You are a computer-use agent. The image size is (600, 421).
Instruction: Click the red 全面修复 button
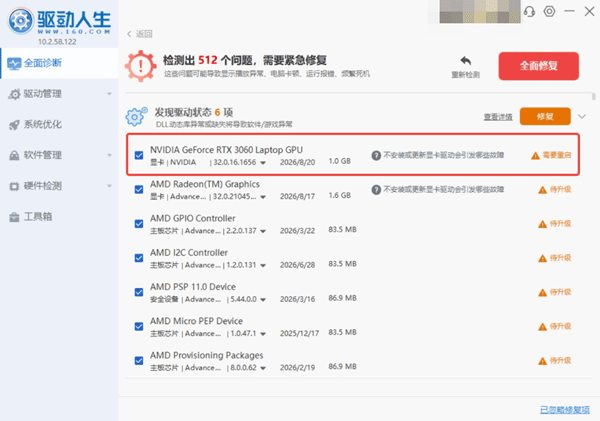coord(538,66)
